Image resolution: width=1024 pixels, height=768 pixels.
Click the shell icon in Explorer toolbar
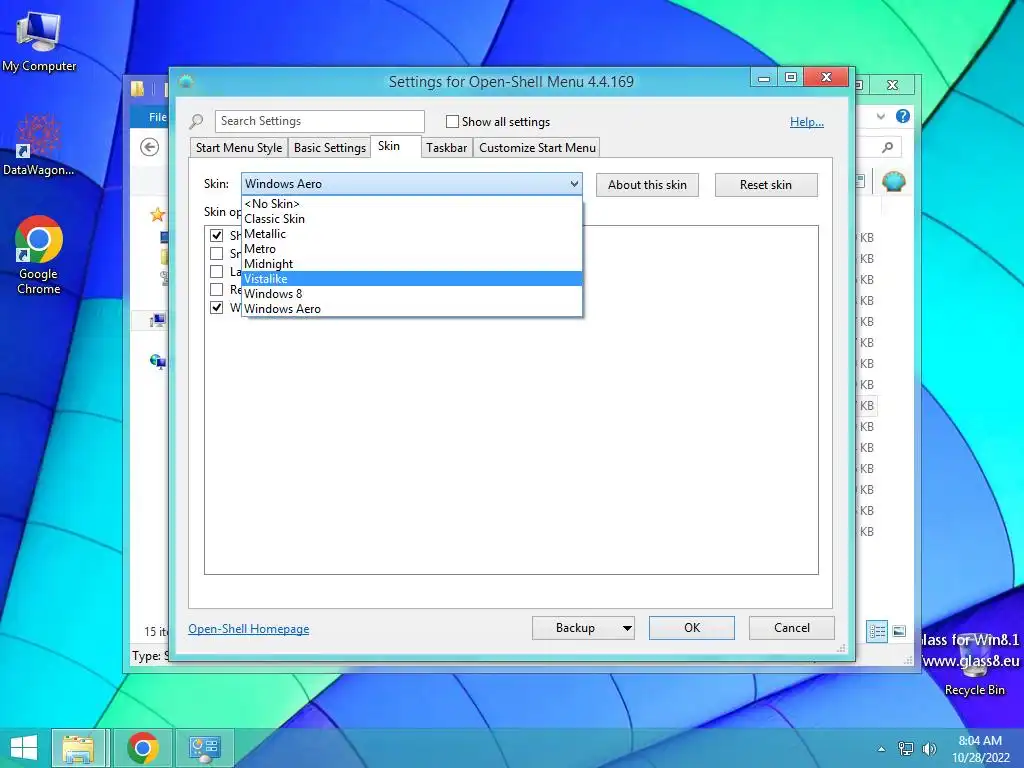[893, 181]
